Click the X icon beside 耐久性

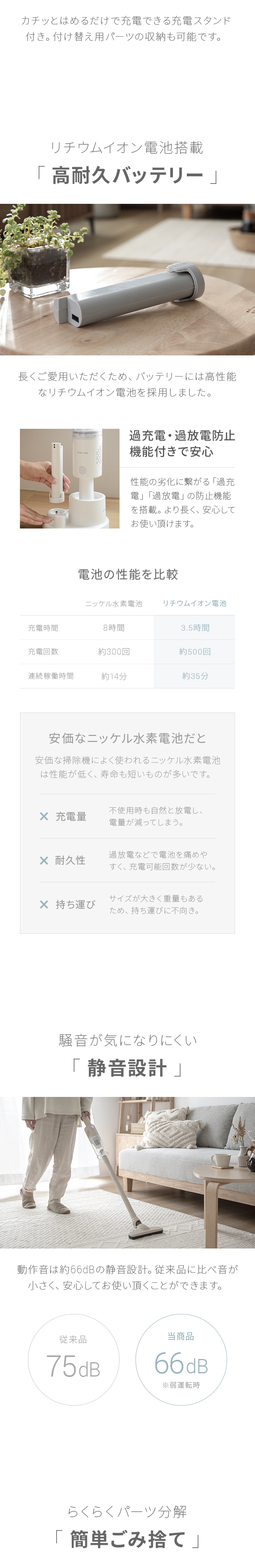pyautogui.click(x=44, y=860)
